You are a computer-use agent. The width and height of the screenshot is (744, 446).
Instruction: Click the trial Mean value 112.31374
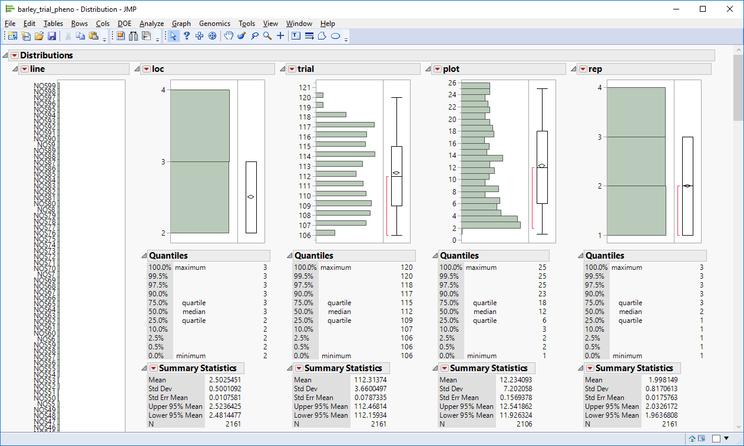pyautogui.click(x=370, y=380)
